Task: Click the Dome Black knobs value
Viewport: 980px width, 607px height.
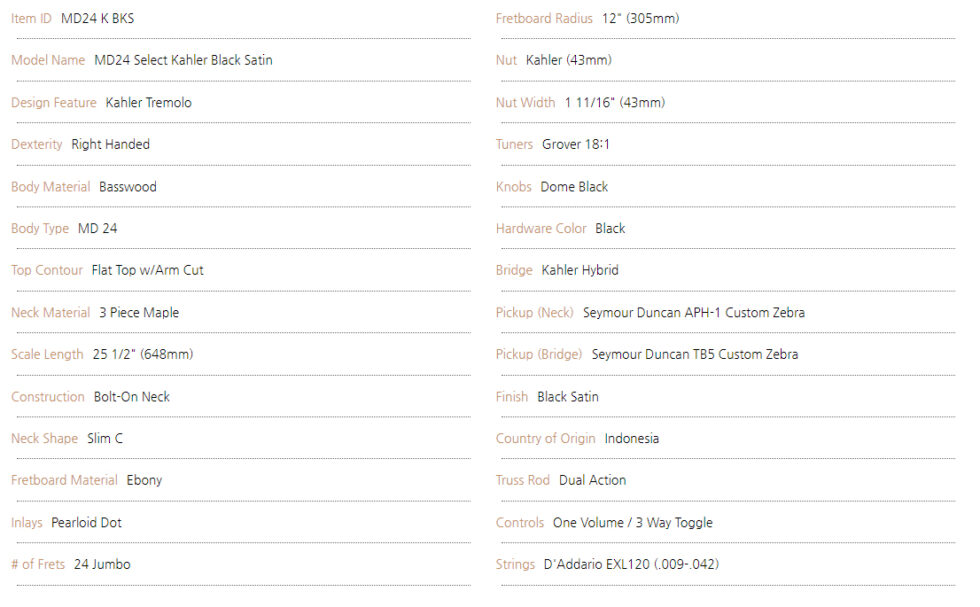Action: tap(574, 187)
